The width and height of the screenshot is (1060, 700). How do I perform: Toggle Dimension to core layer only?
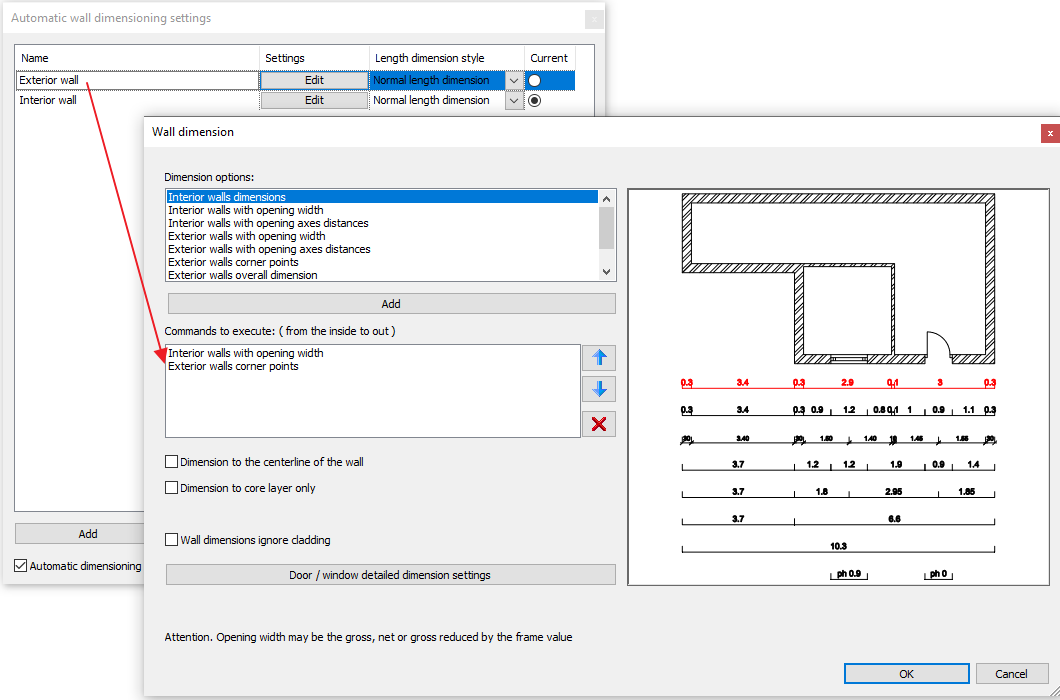coord(172,489)
